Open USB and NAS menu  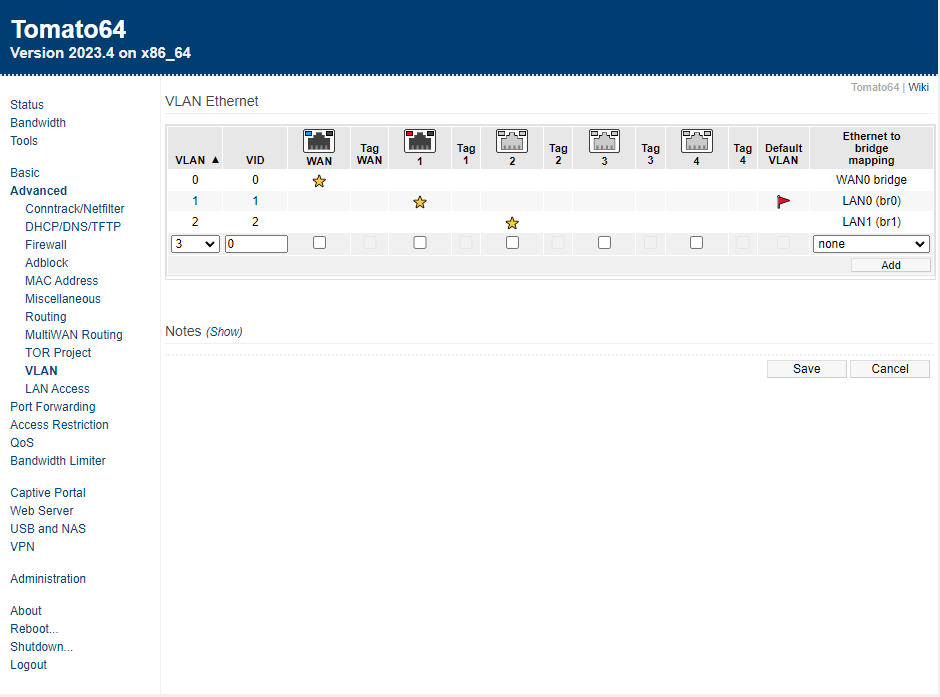[x=48, y=529]
